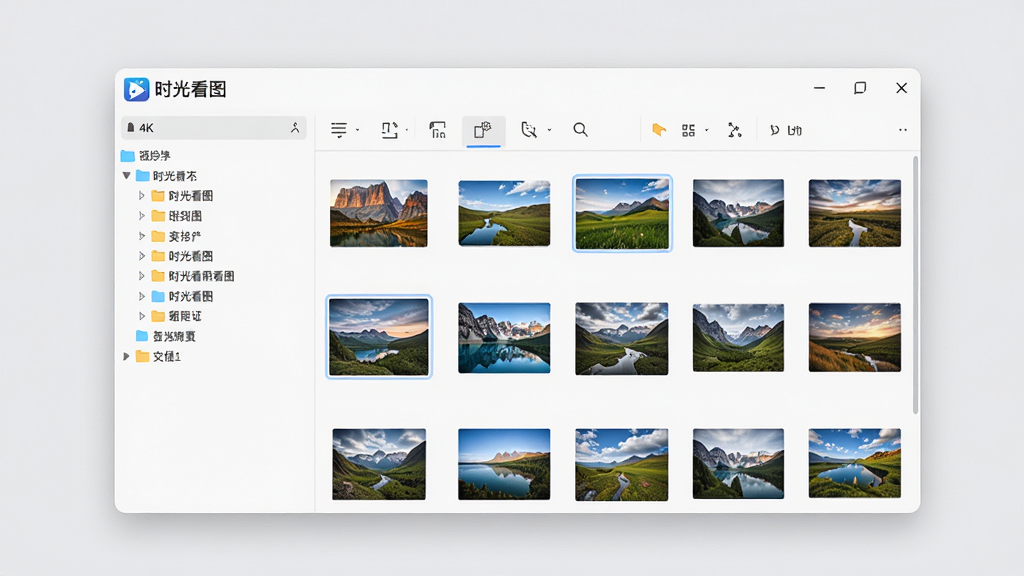Click the highlighted copy-with-gear toolbar icon
The height and width of the screenshot is (576, 1024).
pos(483,130)
